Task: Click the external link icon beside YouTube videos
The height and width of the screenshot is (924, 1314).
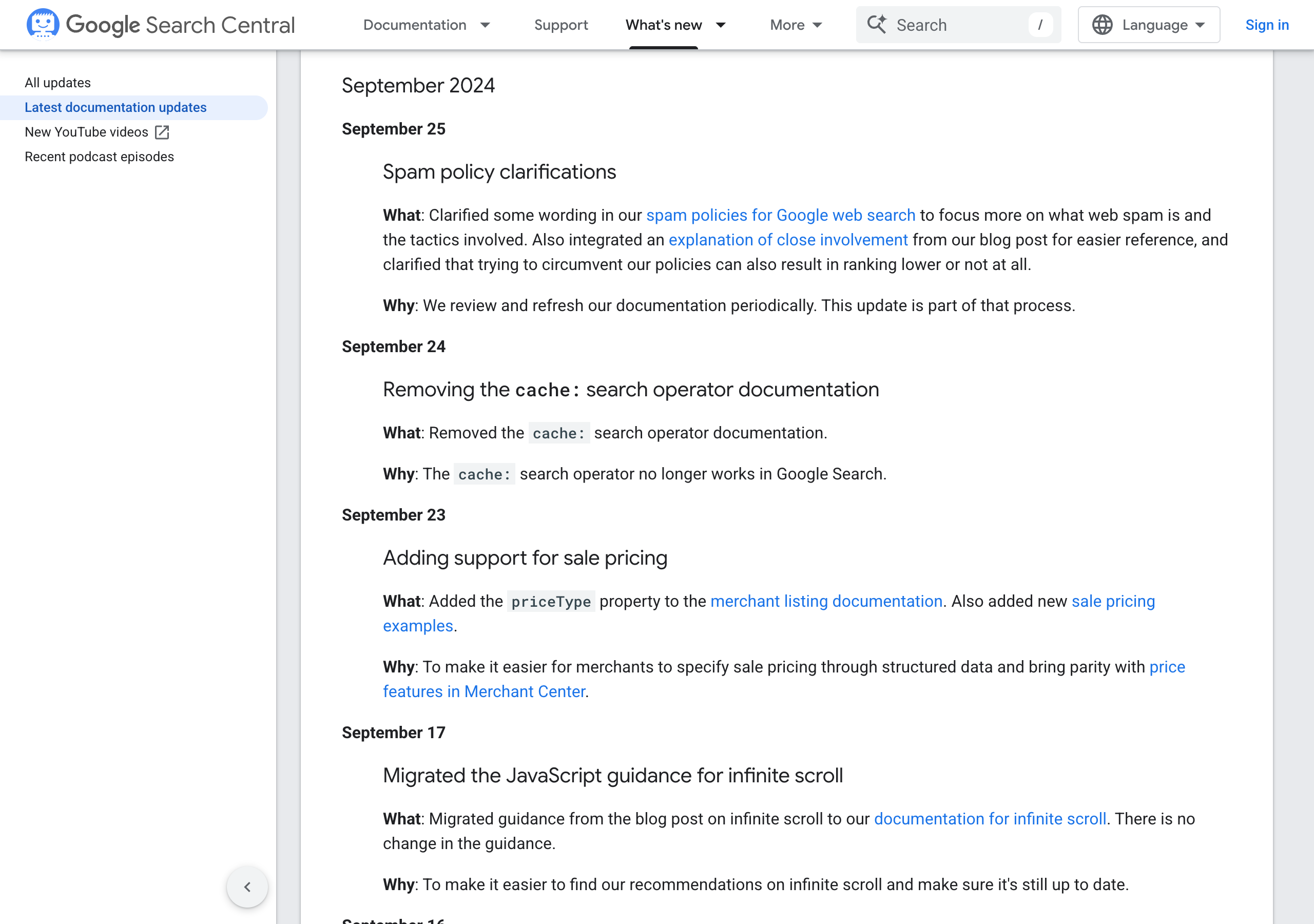Action: (x=162, y=132)
